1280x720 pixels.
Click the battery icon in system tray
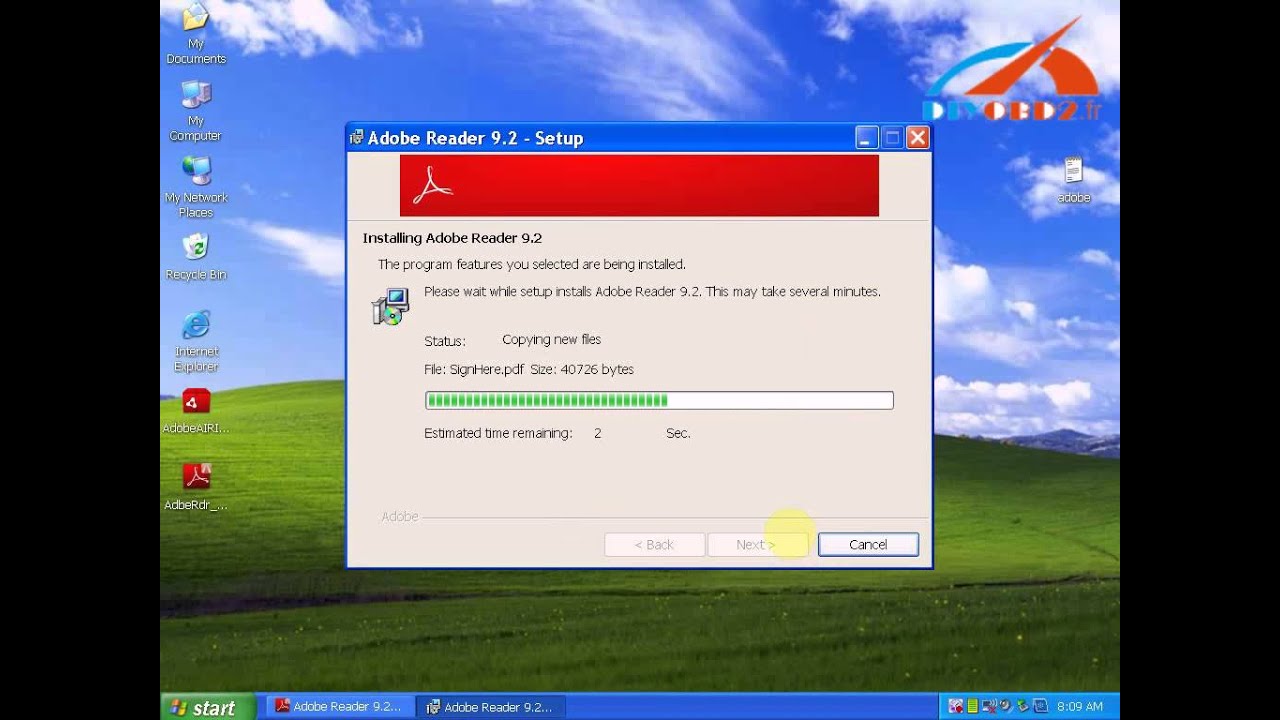pyautogui.click(x=972, y=706)
